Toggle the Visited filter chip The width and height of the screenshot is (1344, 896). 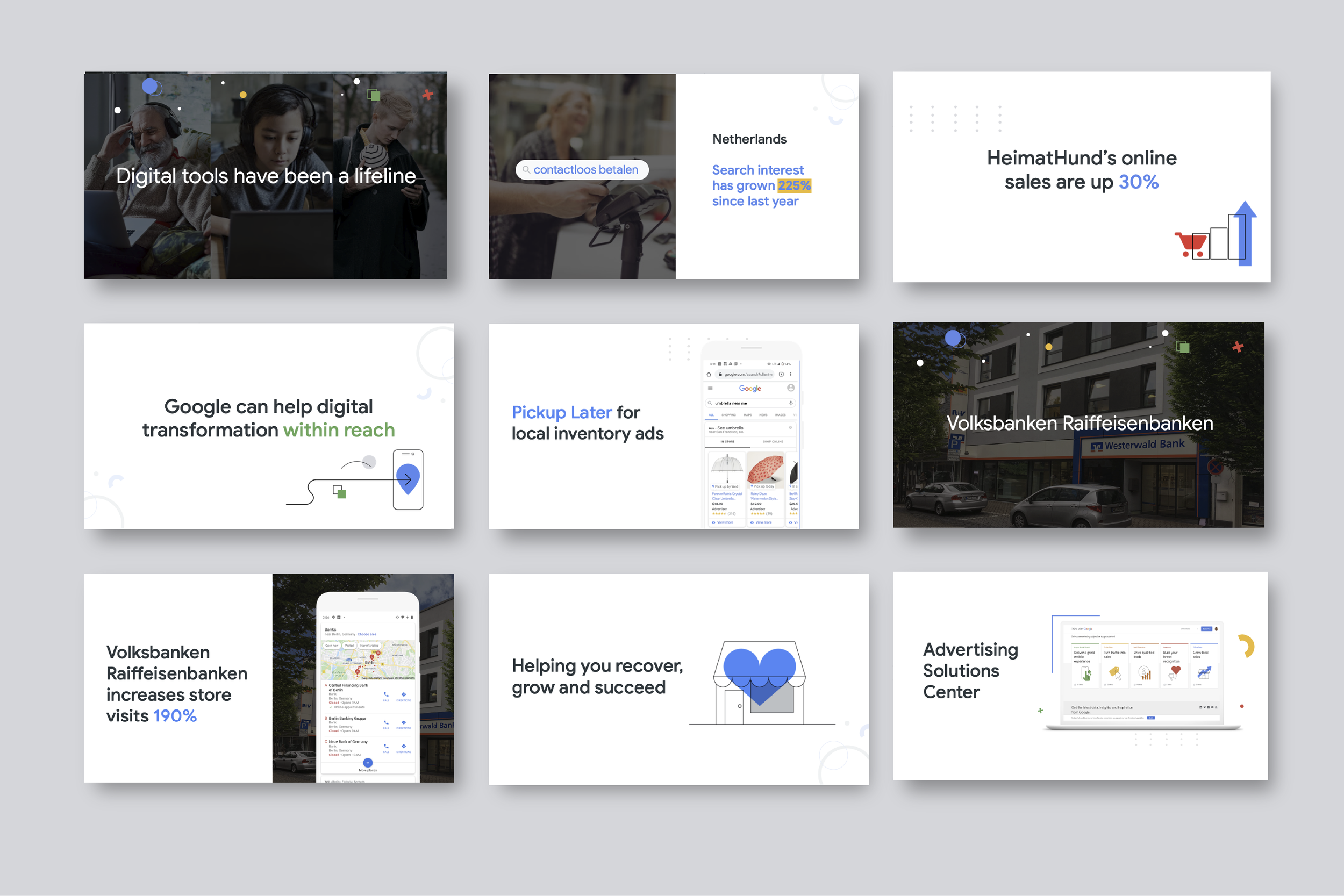click(350, 646)
